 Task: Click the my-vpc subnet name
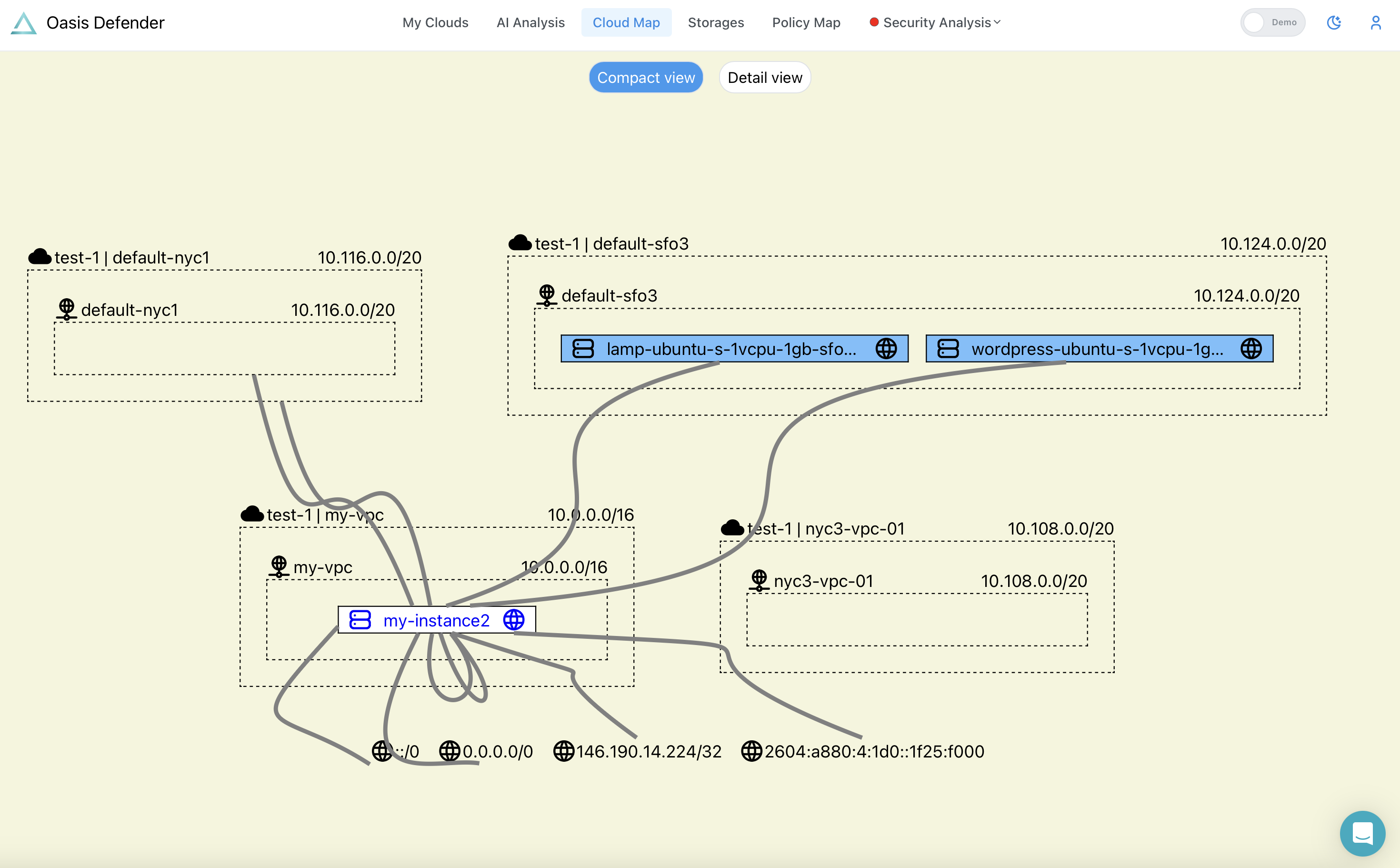[x=323, y=567]
